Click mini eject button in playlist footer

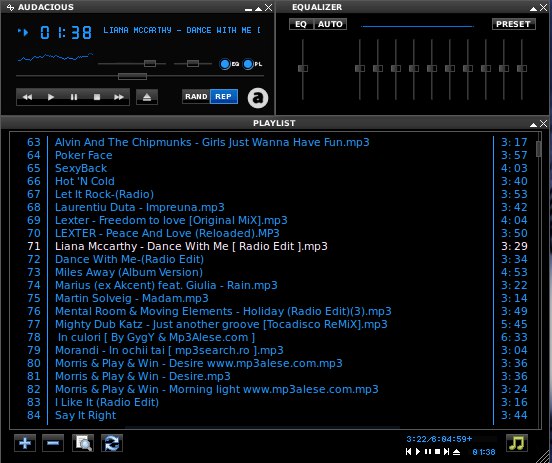456,452
